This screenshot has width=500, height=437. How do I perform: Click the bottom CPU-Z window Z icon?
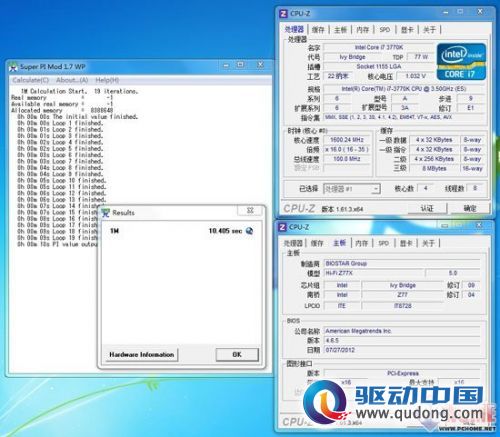(x=282, y=227)
